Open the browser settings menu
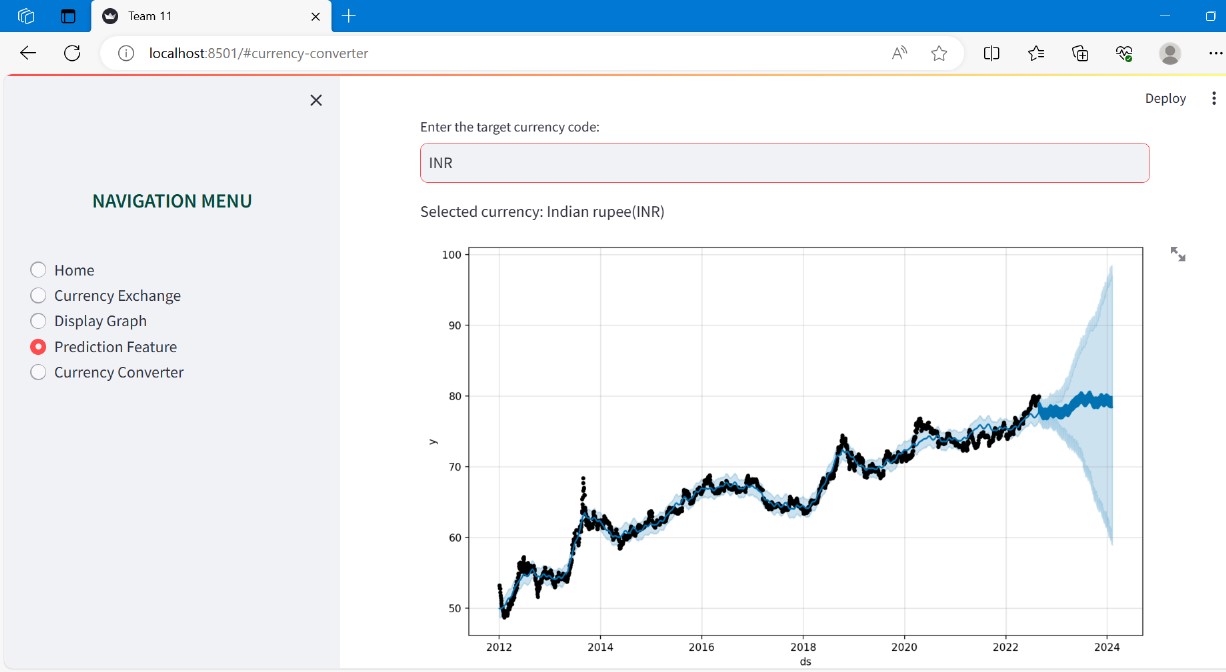This screenshot has height=672, width=1226. coord(1215,53)
